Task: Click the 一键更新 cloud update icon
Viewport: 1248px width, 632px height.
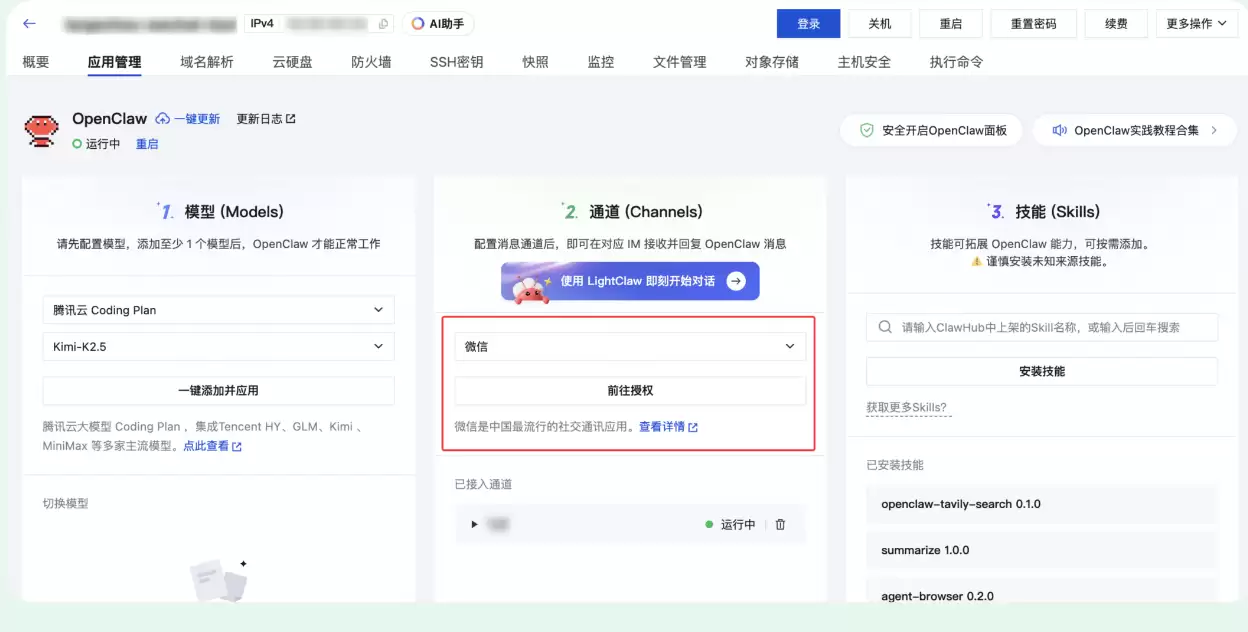Action: 162,119
